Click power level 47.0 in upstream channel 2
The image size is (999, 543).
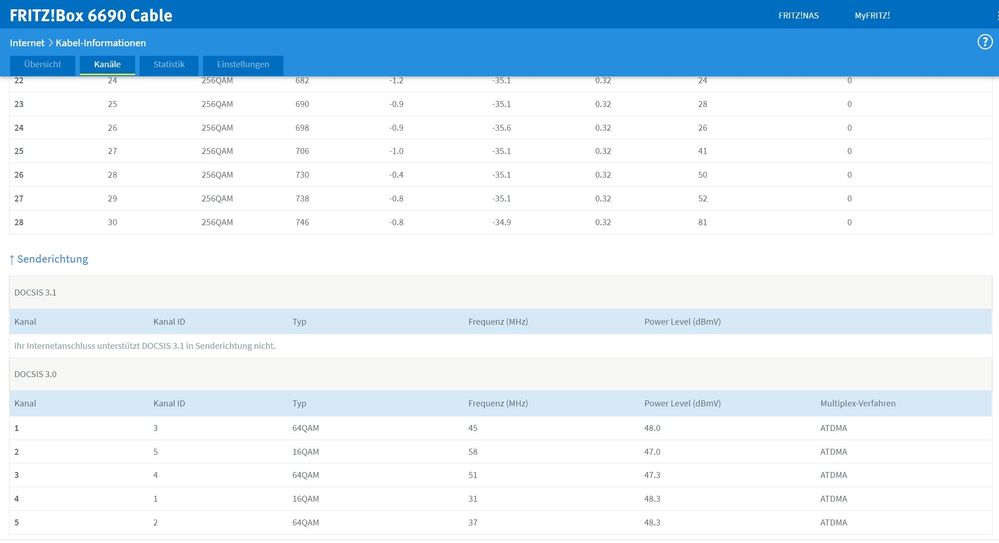(652, 452)
